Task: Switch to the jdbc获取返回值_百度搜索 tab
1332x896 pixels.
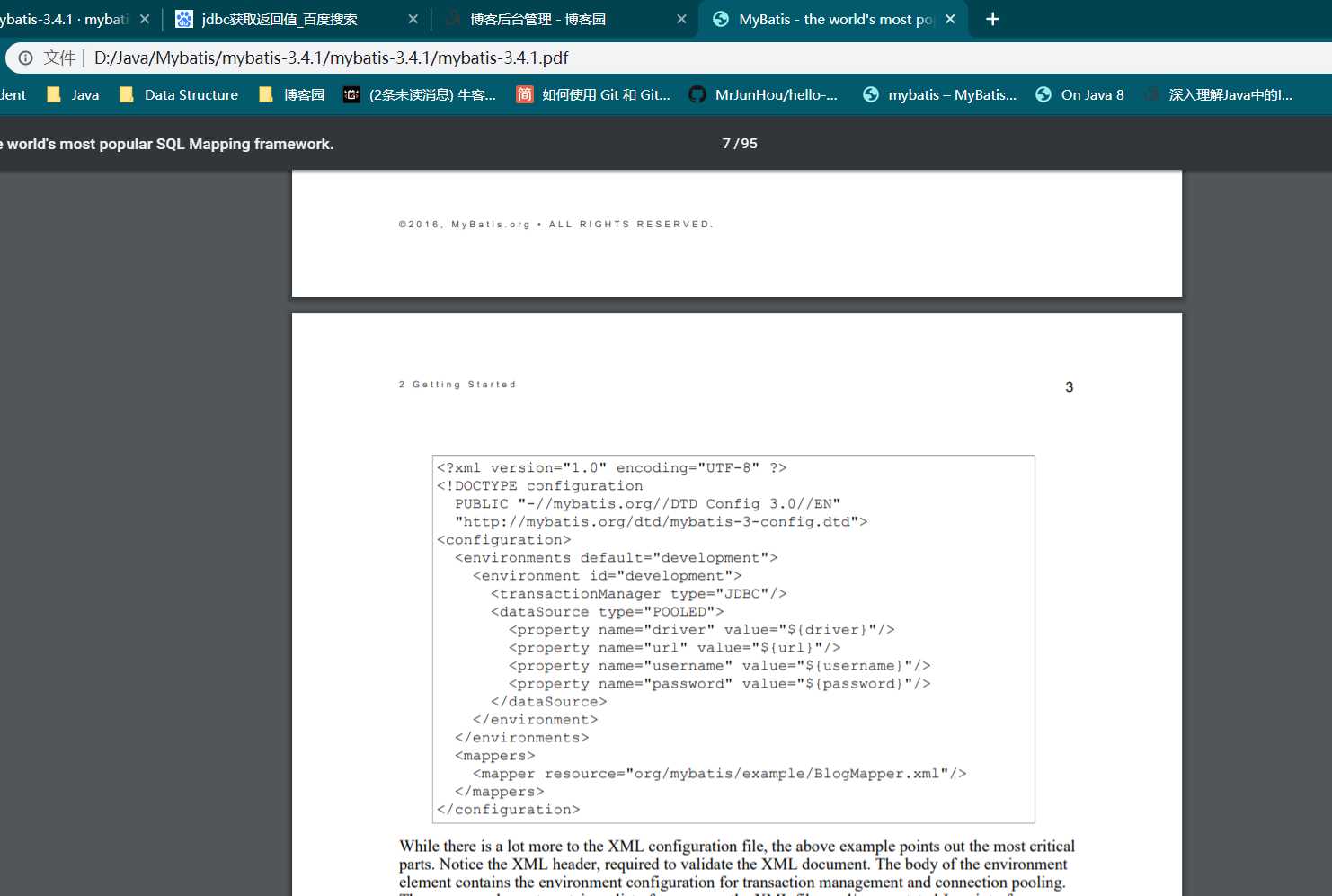Action: pos(279,19)
